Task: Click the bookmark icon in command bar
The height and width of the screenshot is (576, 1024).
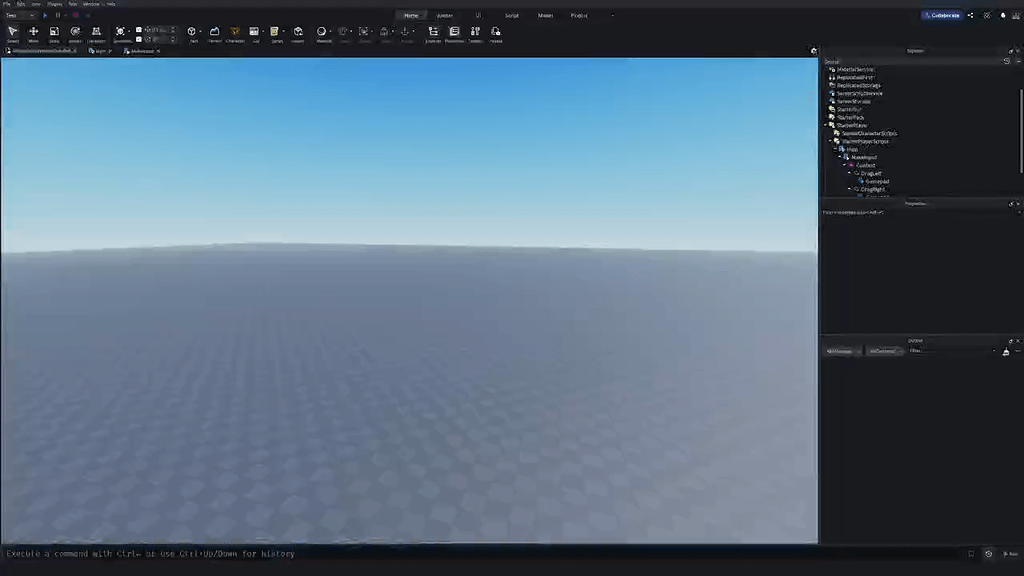Action: pos(971,554)
